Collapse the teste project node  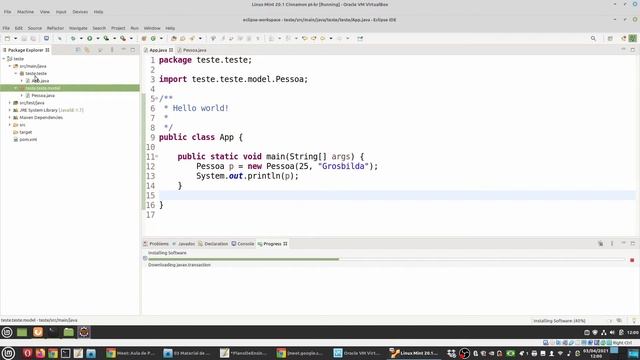point(4,59)
